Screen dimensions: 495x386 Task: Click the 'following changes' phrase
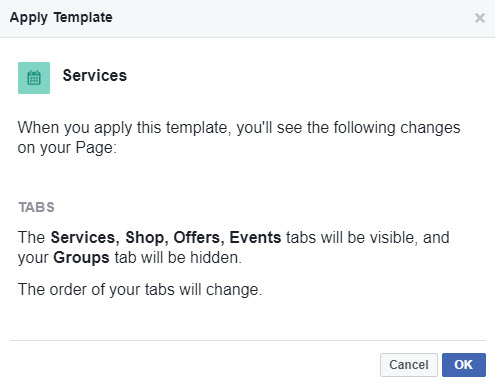(397, 128)
